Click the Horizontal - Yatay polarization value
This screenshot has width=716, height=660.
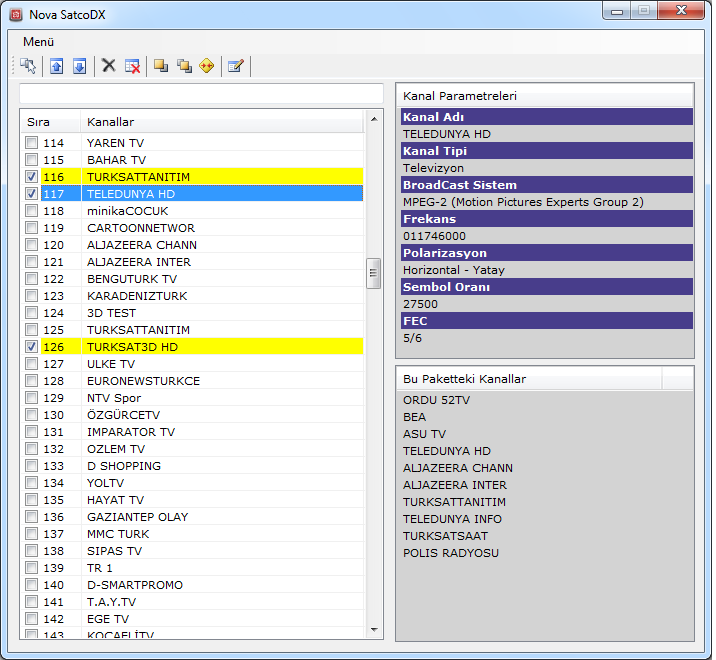(x=454, y=270)
